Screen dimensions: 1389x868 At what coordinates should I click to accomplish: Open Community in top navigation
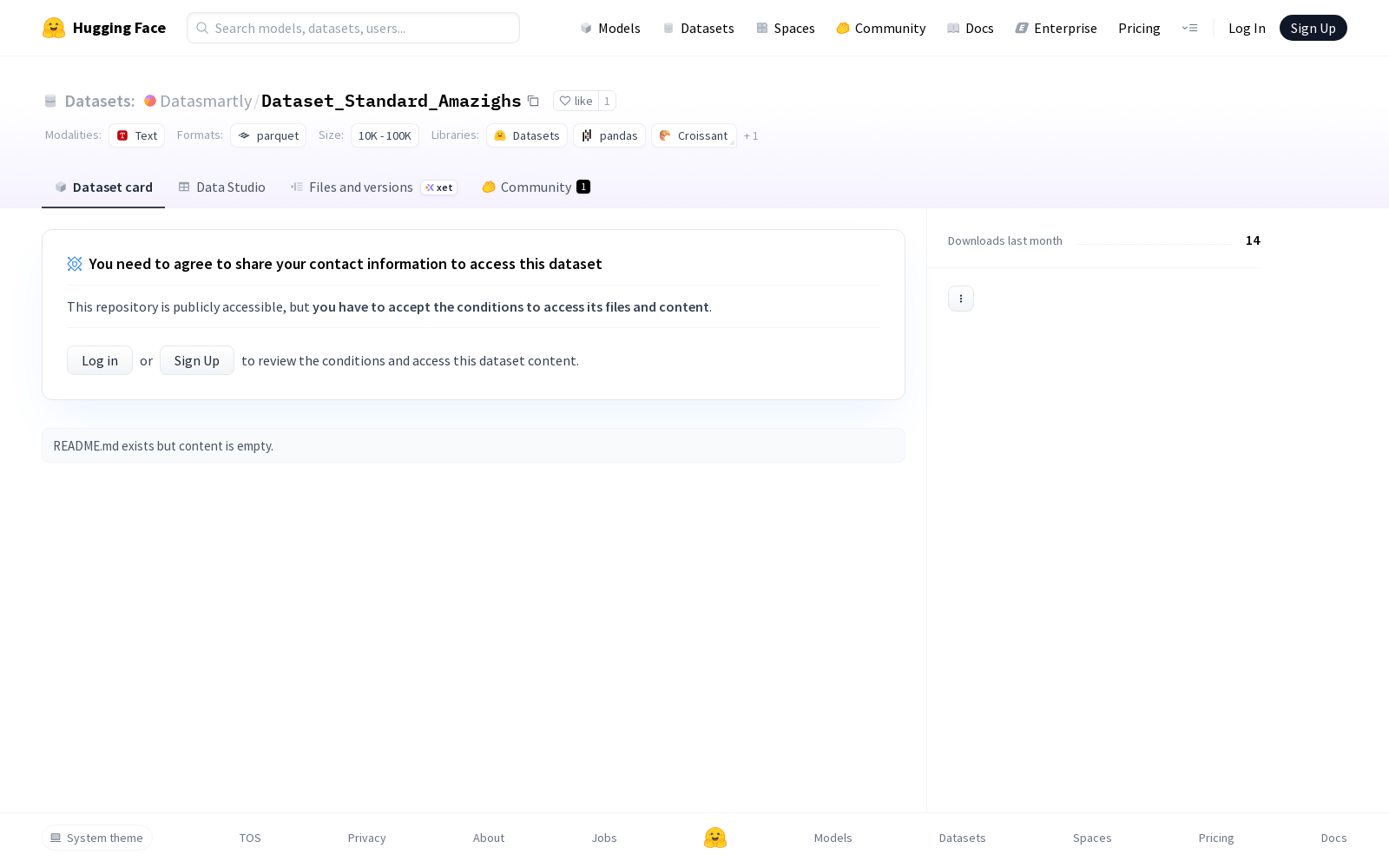pyautogui.click(x=880, y=28)
